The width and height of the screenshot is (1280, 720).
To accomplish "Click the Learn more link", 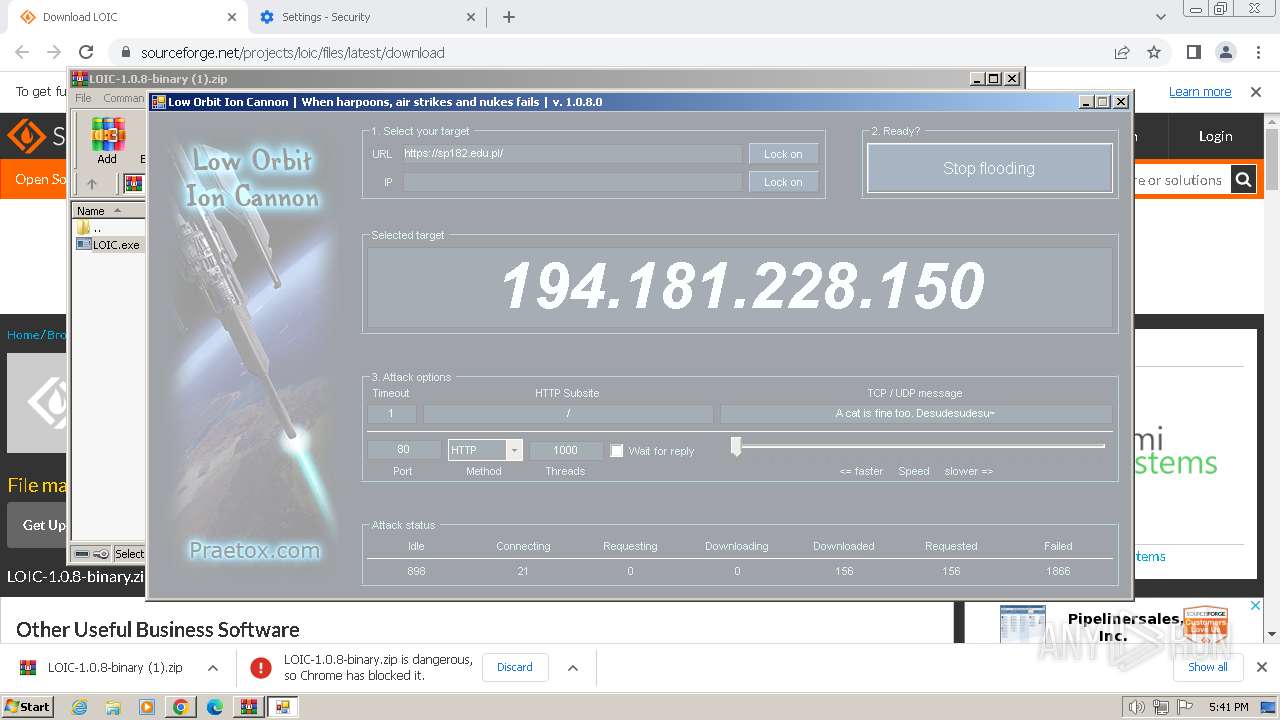I will click(1200, 91).
